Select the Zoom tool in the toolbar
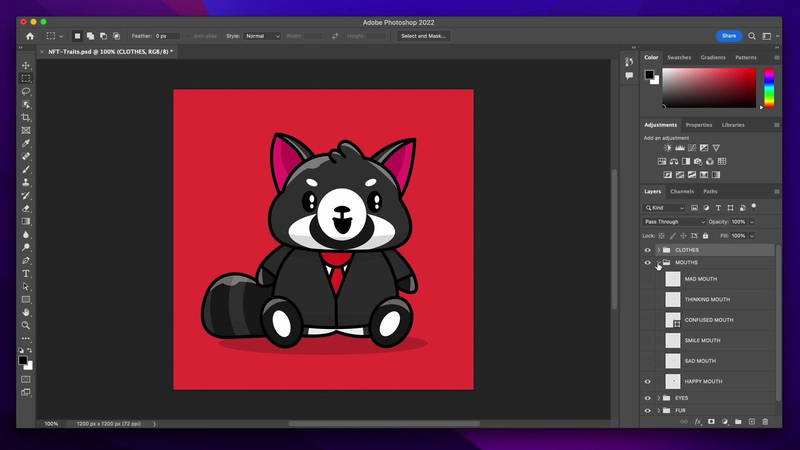This screenshot has width=800, height=450. 26,325
